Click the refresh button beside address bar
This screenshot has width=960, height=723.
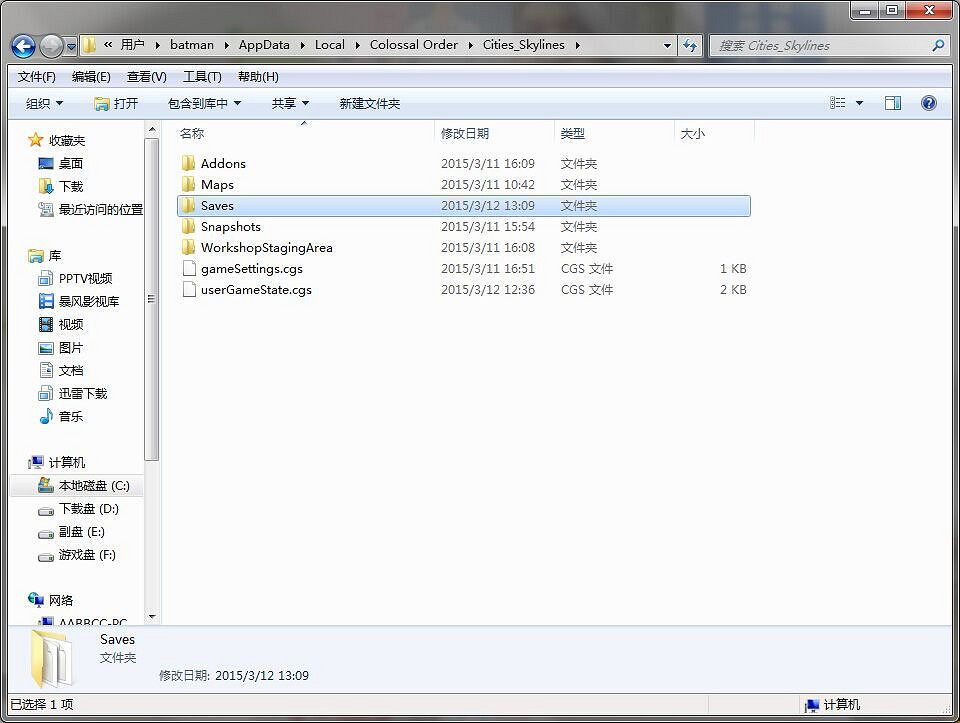[690, 45]
